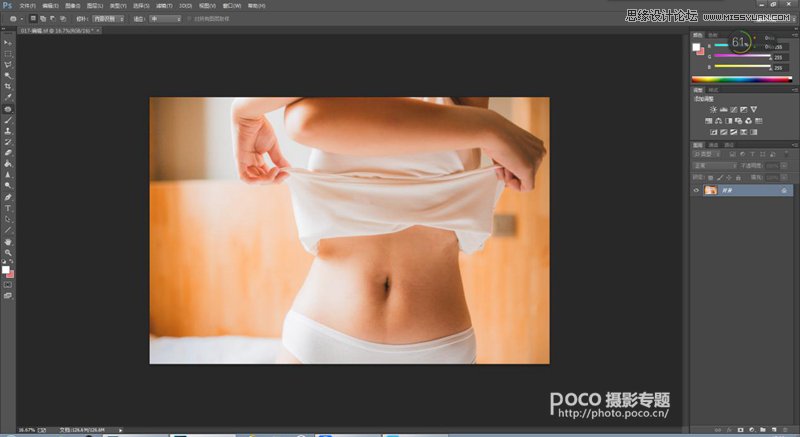
Task: Select the Pen tool
Action: [x=8, y=197]
